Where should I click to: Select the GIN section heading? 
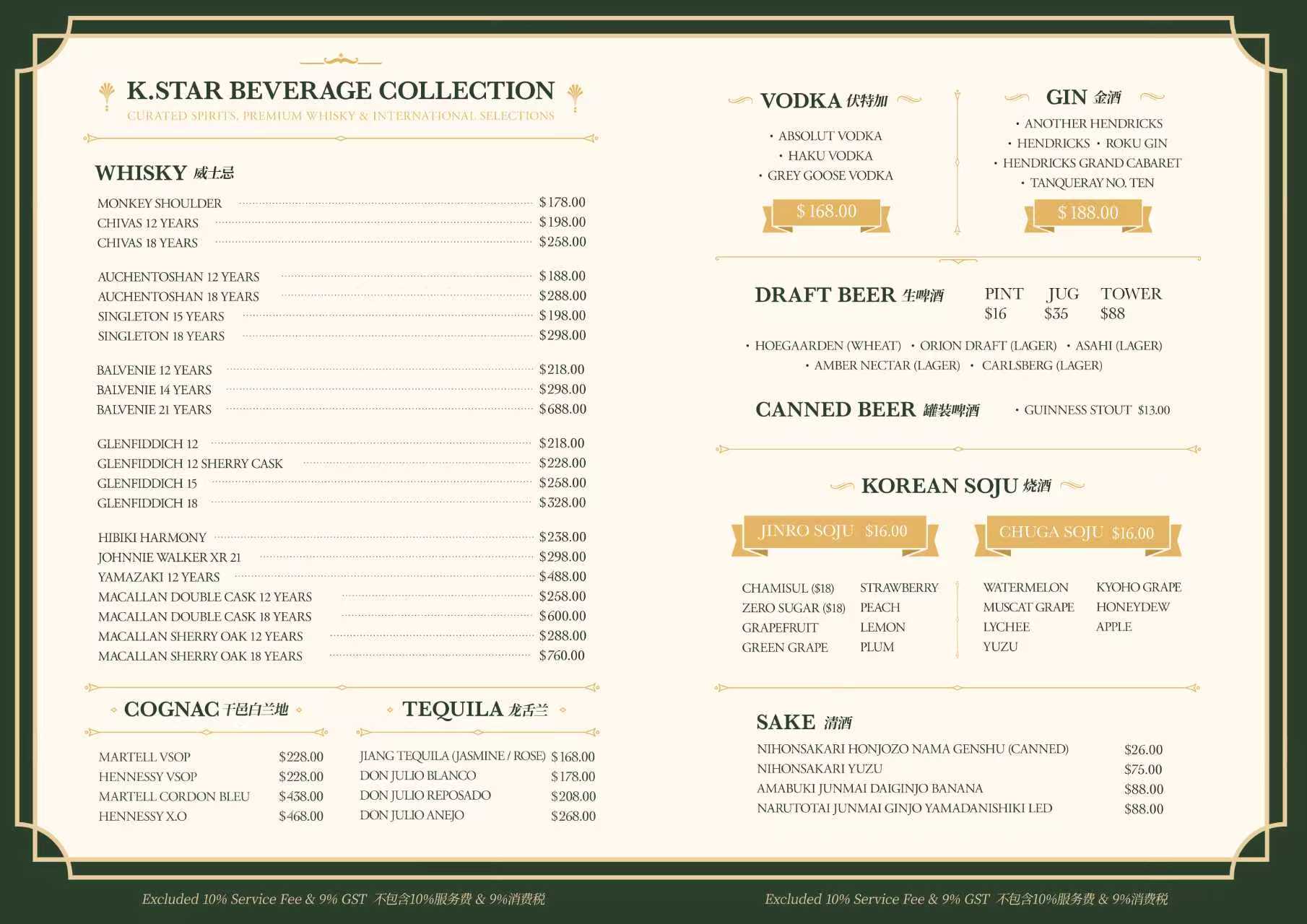point(1084,97)
